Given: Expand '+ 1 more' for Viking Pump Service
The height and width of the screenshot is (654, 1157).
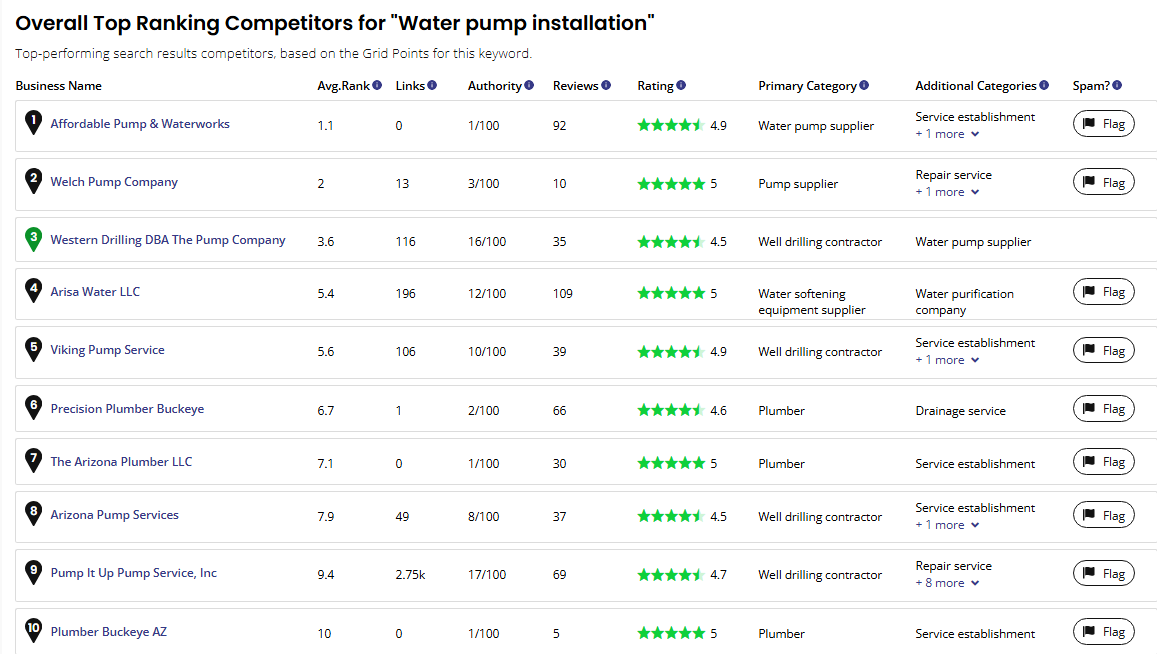Looking at the screenshot, I should point(947,360).
